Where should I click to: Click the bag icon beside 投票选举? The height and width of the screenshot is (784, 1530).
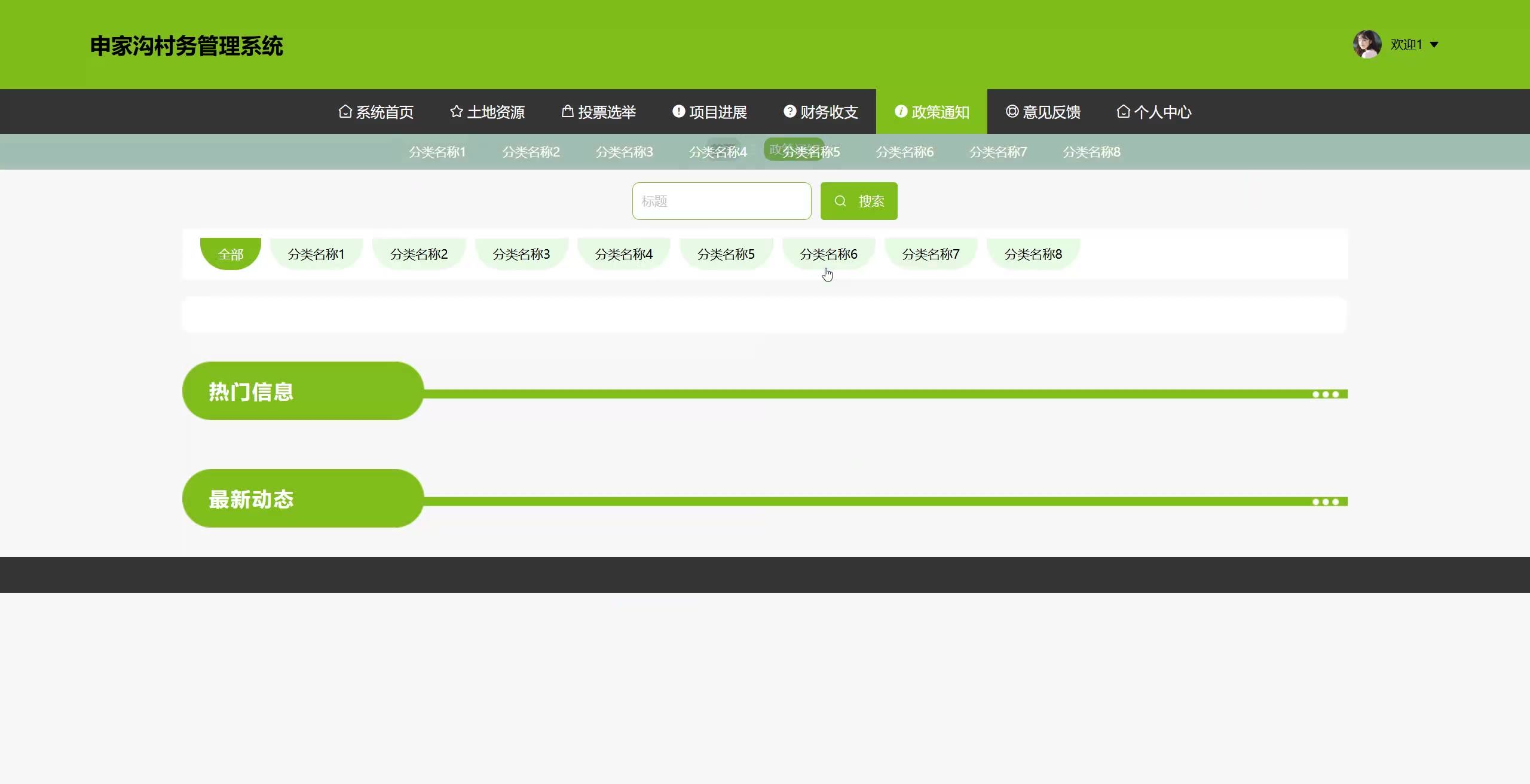(x=567, y=112)
